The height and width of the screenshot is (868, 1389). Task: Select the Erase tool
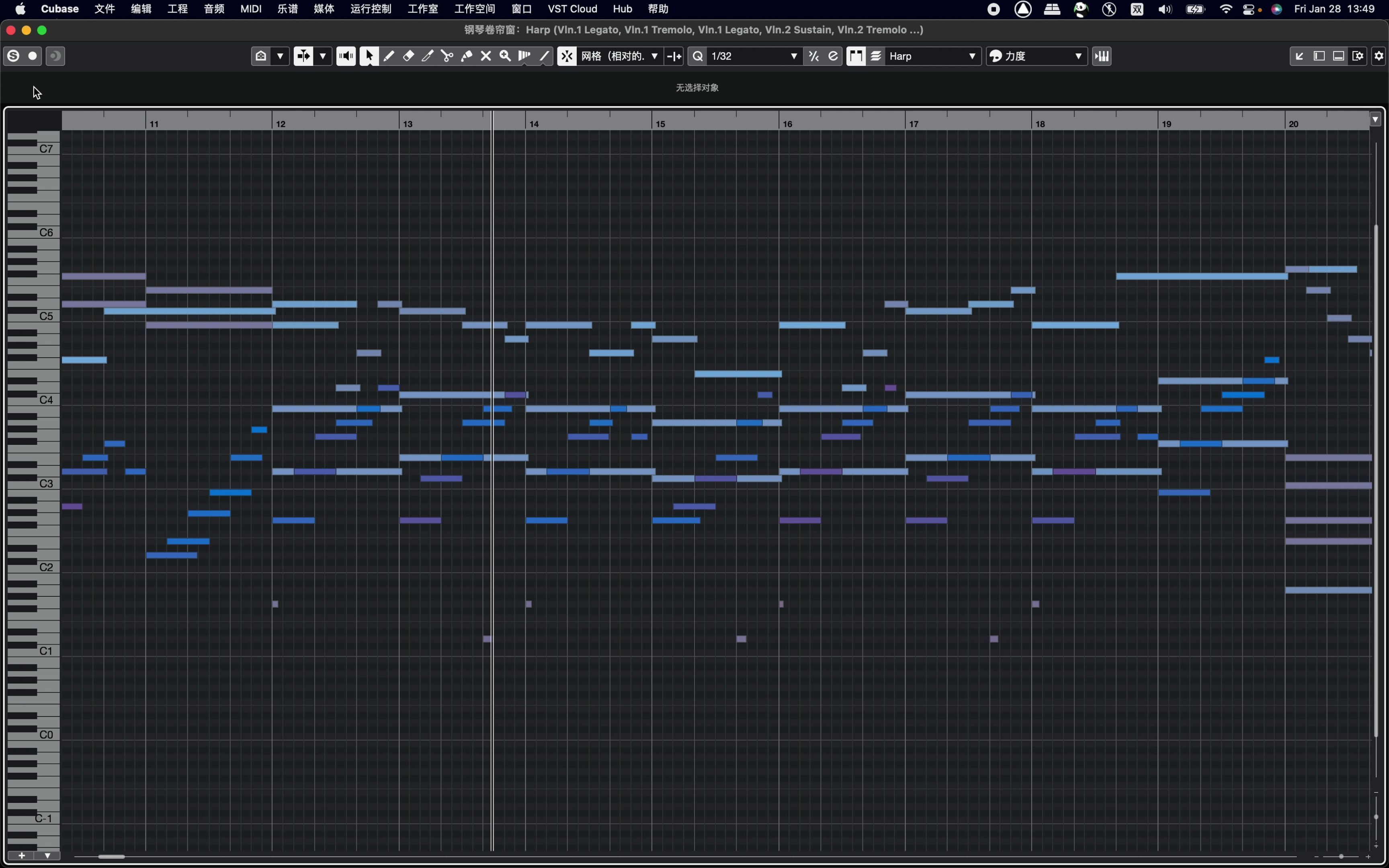(408, 56)
